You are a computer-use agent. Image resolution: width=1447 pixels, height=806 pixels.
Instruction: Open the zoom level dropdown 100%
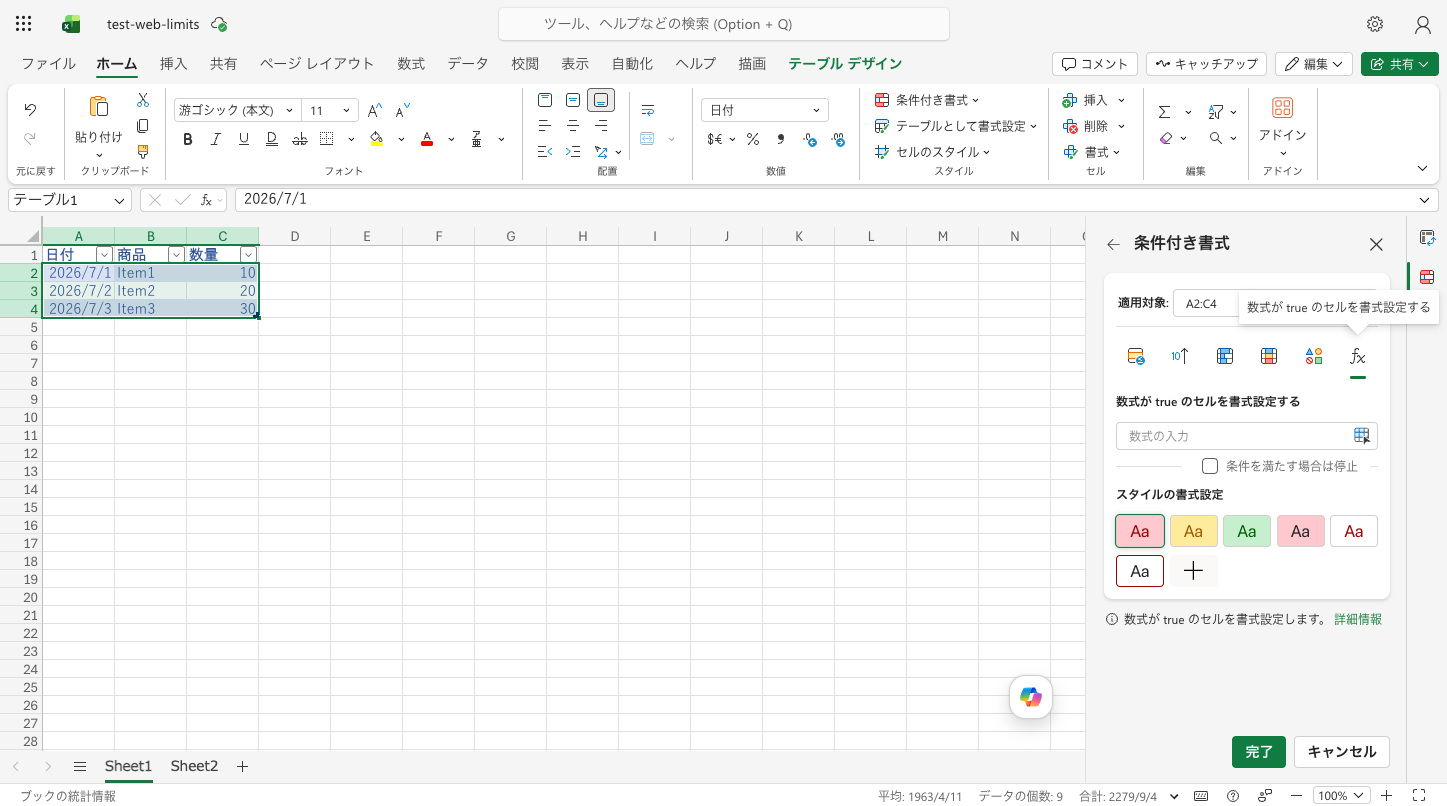1342,796
